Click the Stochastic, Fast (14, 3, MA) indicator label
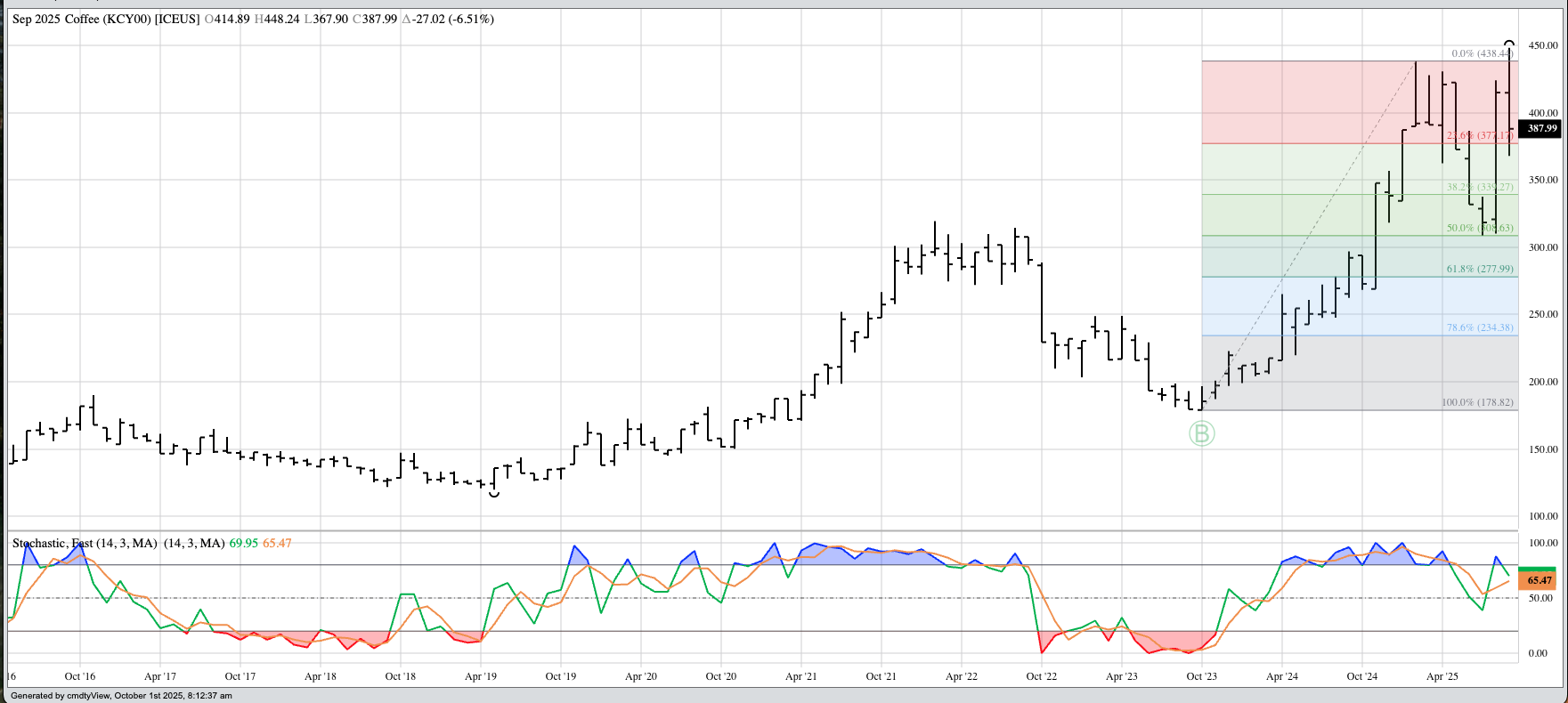 tap(85, 543)
